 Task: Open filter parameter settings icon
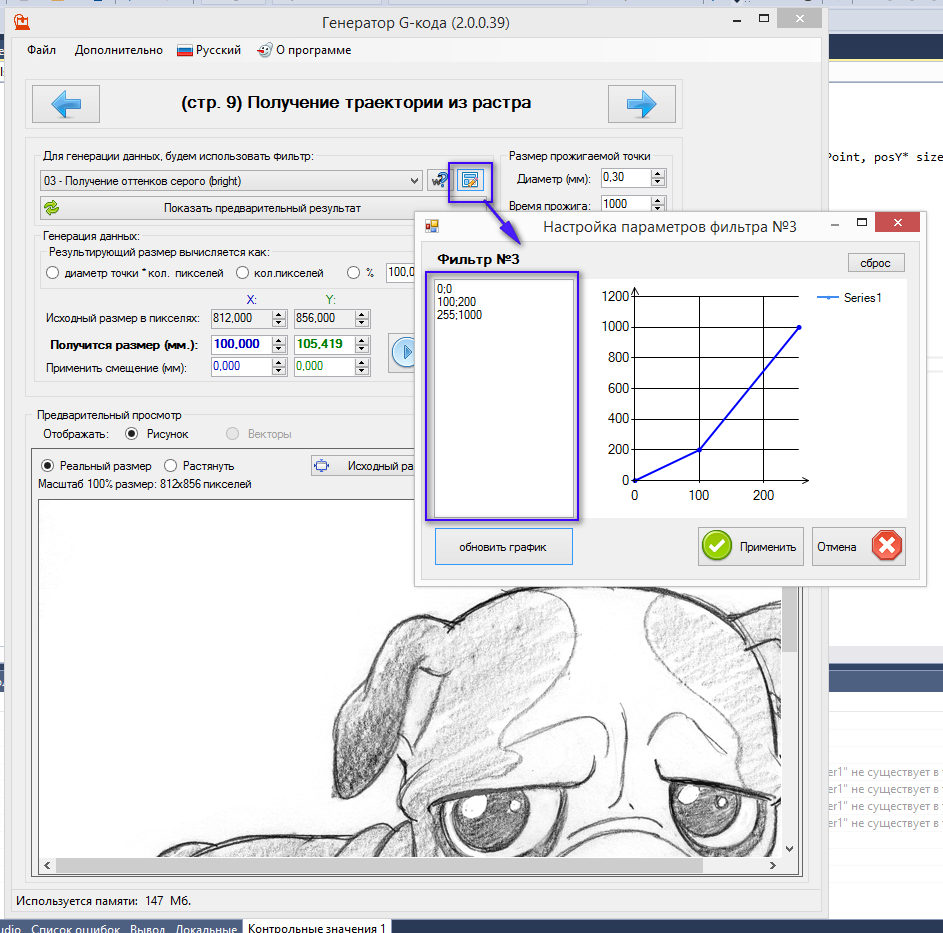pyautogui.click(x=470, y=180)
